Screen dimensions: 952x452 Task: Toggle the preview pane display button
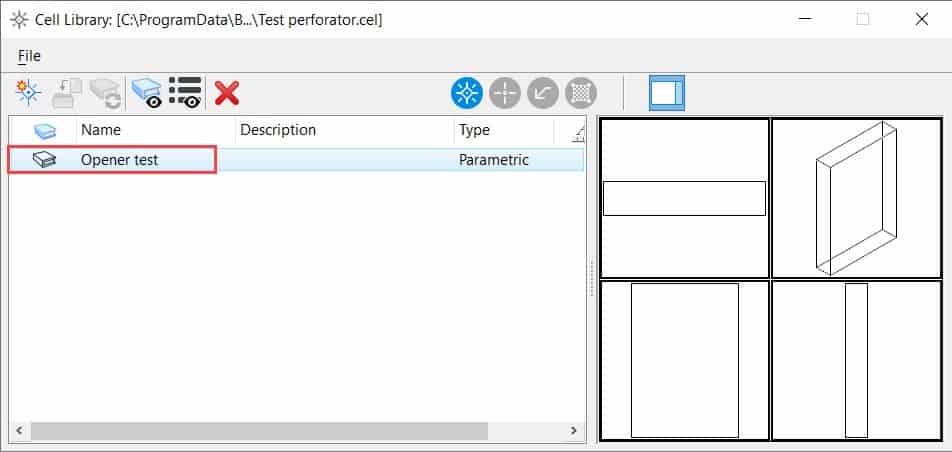click(x=666, y=93)
